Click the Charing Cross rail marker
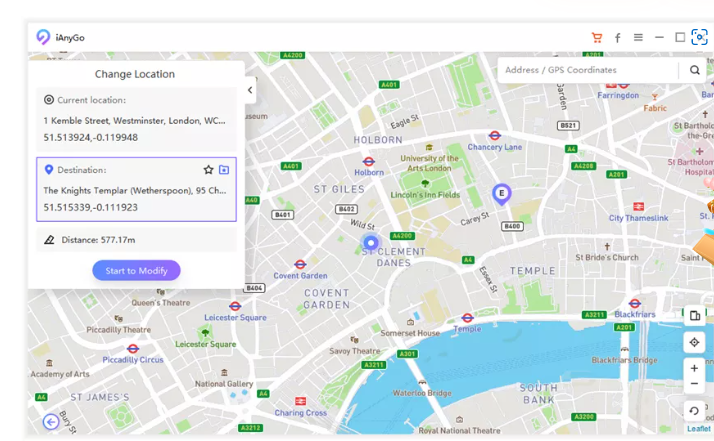 point(300,401)
